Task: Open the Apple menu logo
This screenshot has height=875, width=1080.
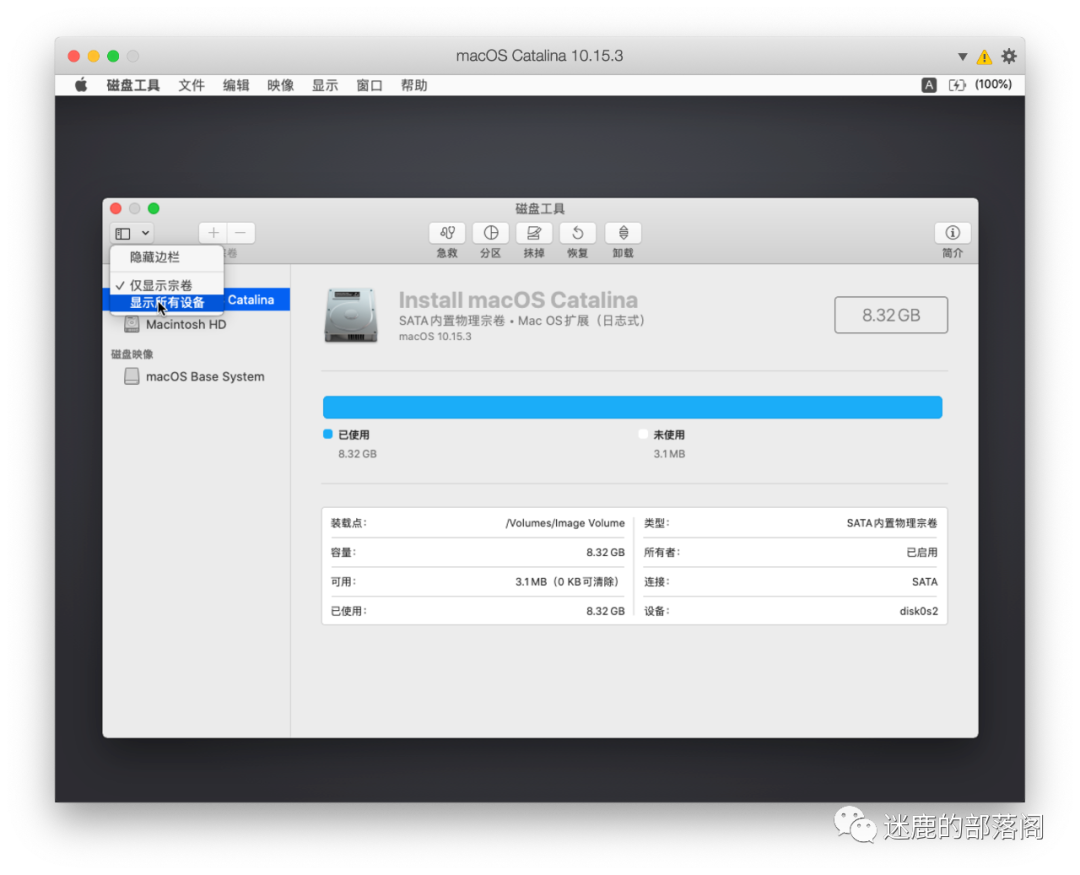Action: click(x=81, y=85)
